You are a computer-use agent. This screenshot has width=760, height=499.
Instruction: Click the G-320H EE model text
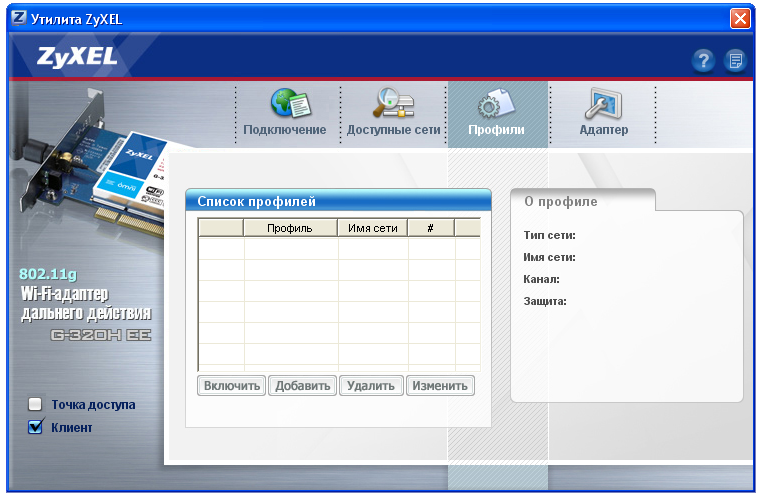101,335
